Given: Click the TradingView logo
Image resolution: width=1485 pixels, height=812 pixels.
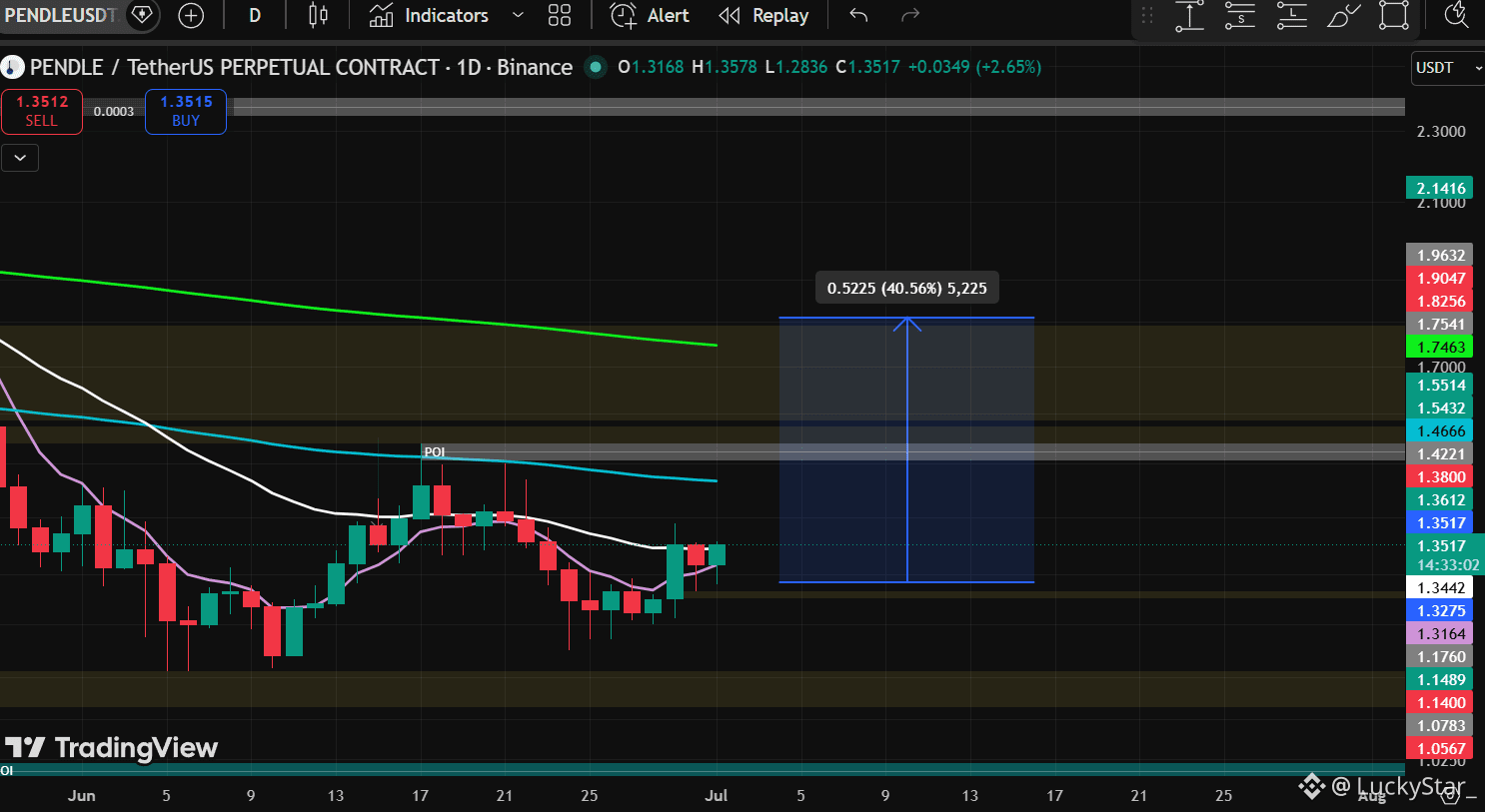Looking at the screenshot, I should pos(111,747).
